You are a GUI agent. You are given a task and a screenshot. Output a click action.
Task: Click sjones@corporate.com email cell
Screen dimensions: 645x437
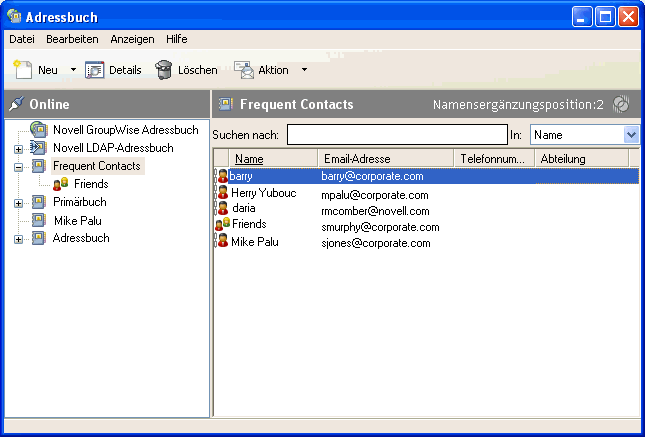pyautogui.click(x=376, y=243)
